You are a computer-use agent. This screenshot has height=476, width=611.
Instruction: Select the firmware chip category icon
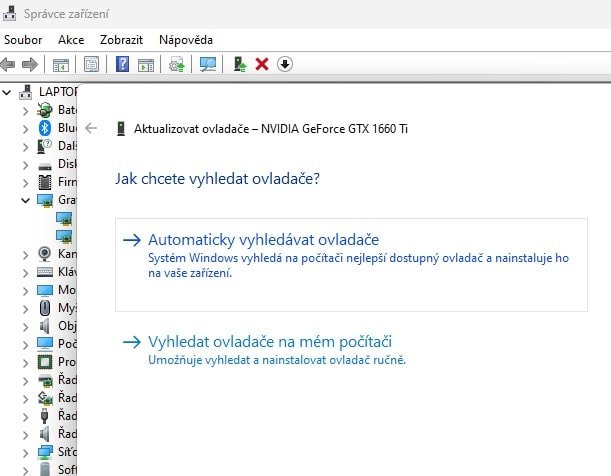pos(45,182)
